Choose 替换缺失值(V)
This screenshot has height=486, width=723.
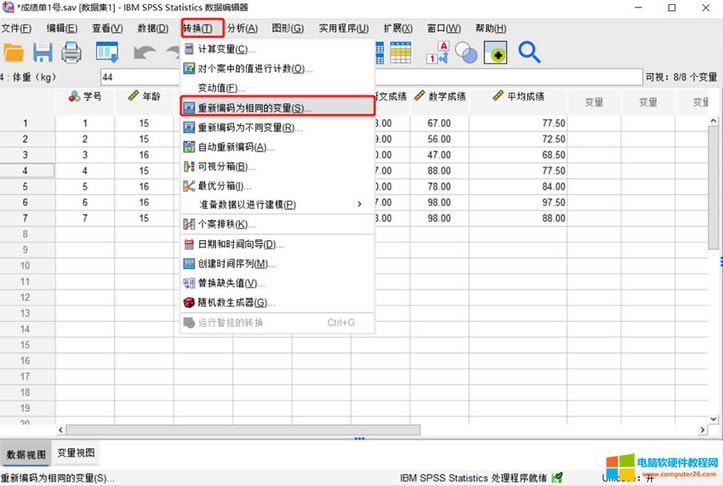tap(277, 283)
